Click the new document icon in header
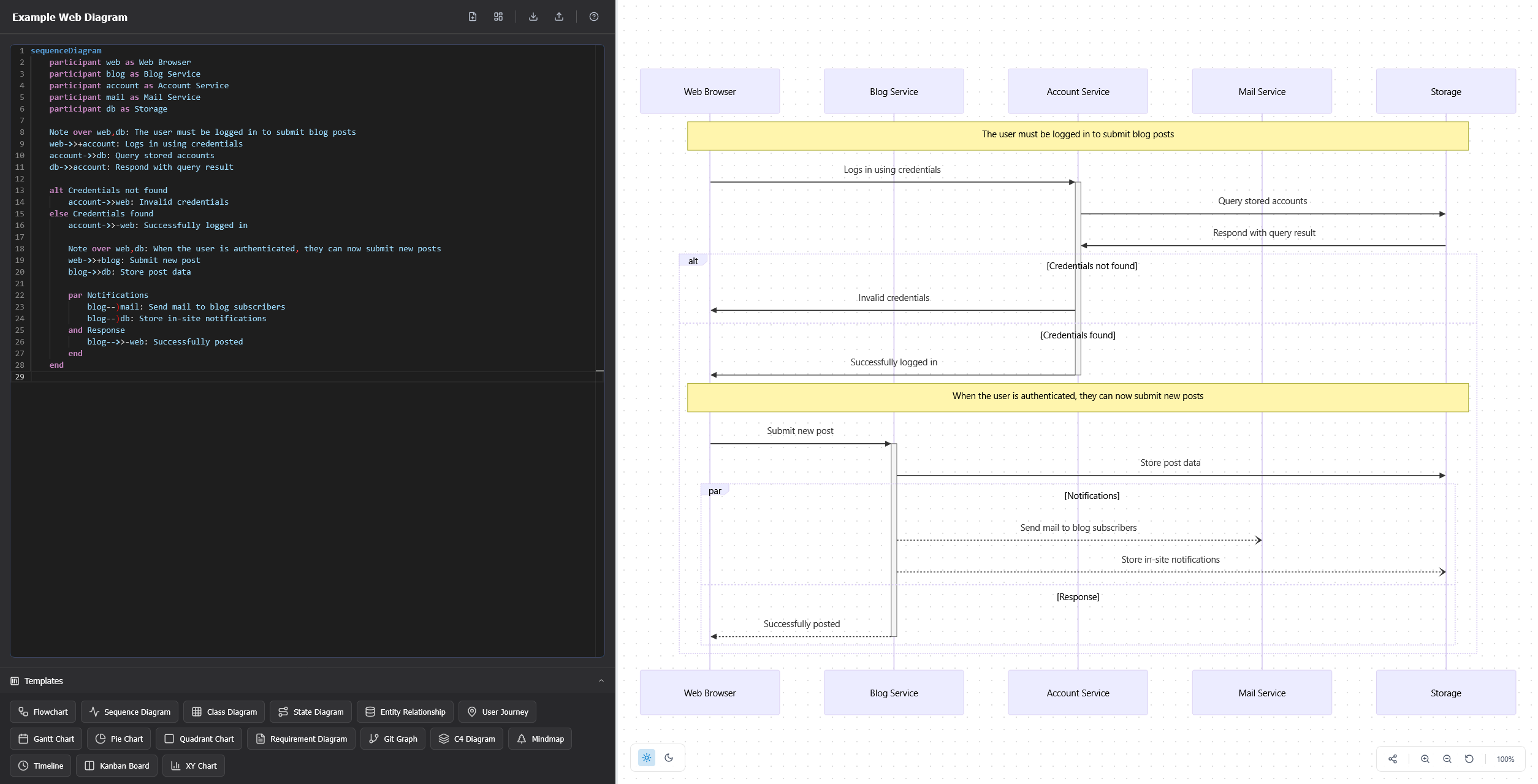Screen dimensions: 1538x784 coord(472,17)
